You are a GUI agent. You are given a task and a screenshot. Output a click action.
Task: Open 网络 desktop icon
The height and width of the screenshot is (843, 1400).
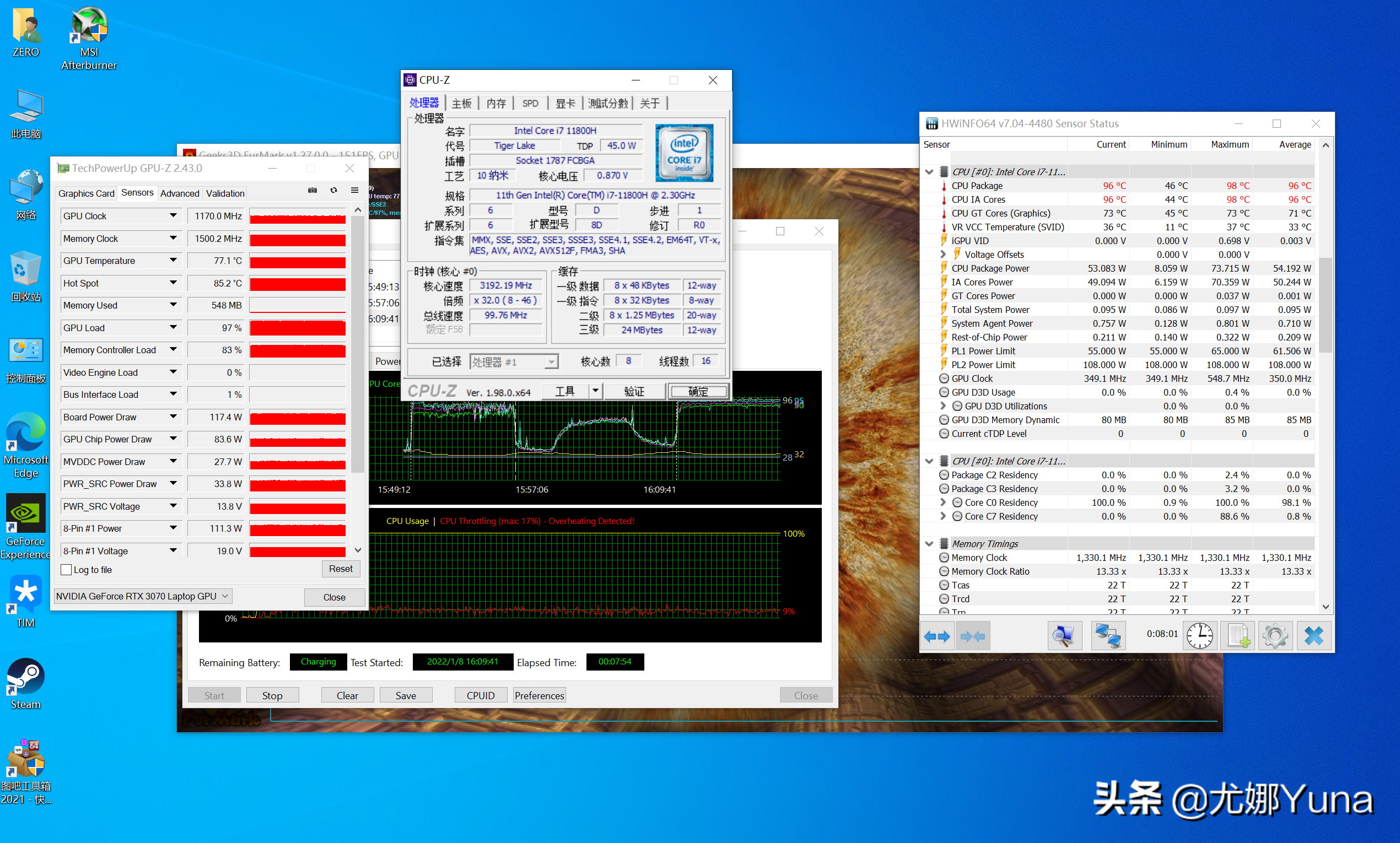pos(25,195)
